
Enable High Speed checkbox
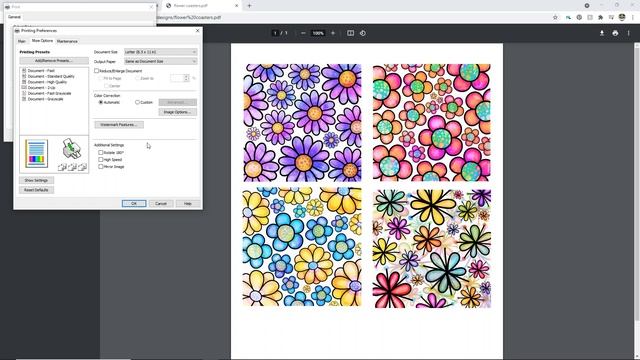click(100, 160)
